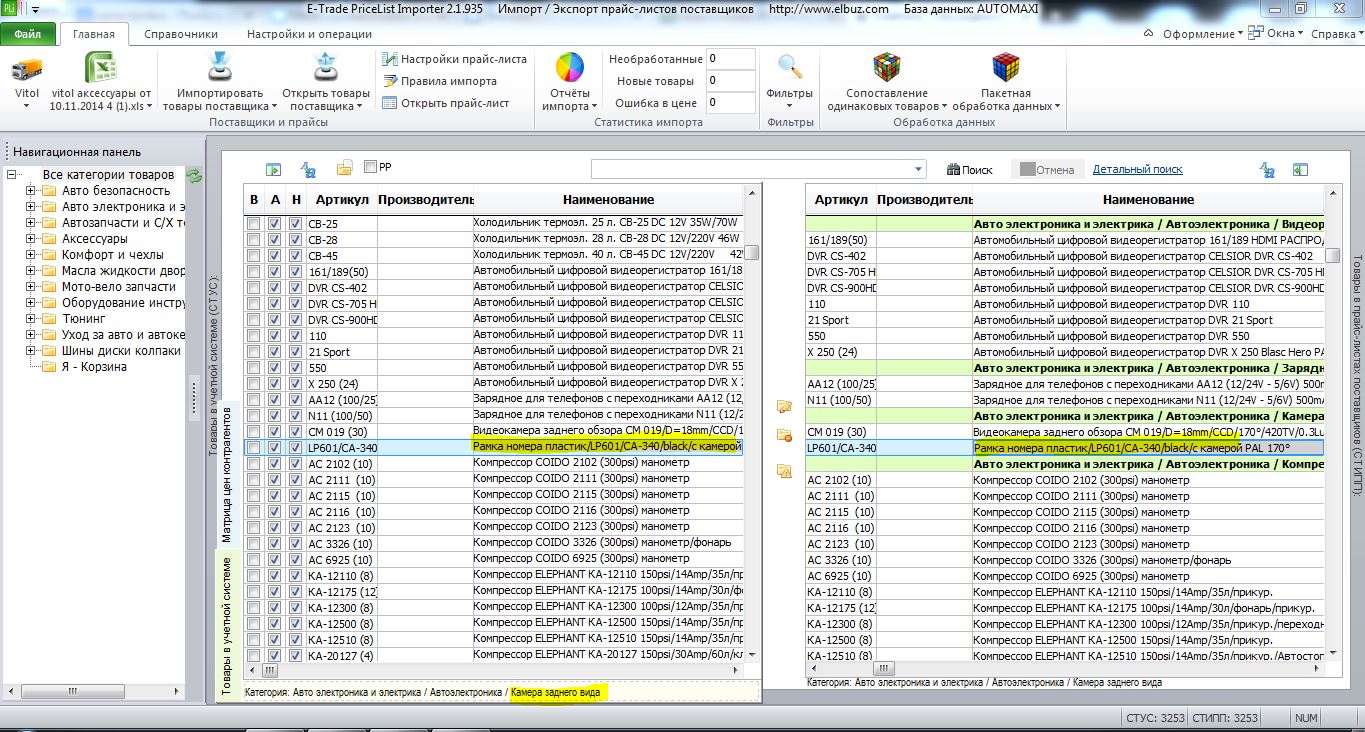Uncheck column H box for X 250 (24)
1365x732 pixels.
295,384
